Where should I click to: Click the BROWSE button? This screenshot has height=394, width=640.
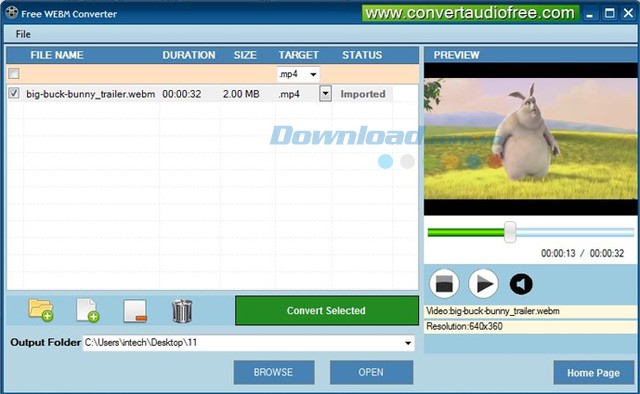coord(274,372)
